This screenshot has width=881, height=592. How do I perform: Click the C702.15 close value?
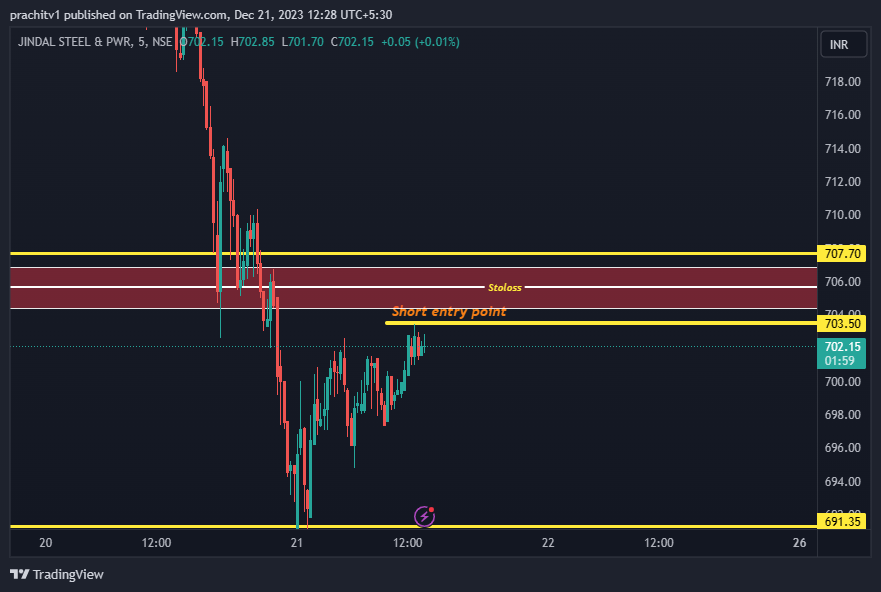352,42
